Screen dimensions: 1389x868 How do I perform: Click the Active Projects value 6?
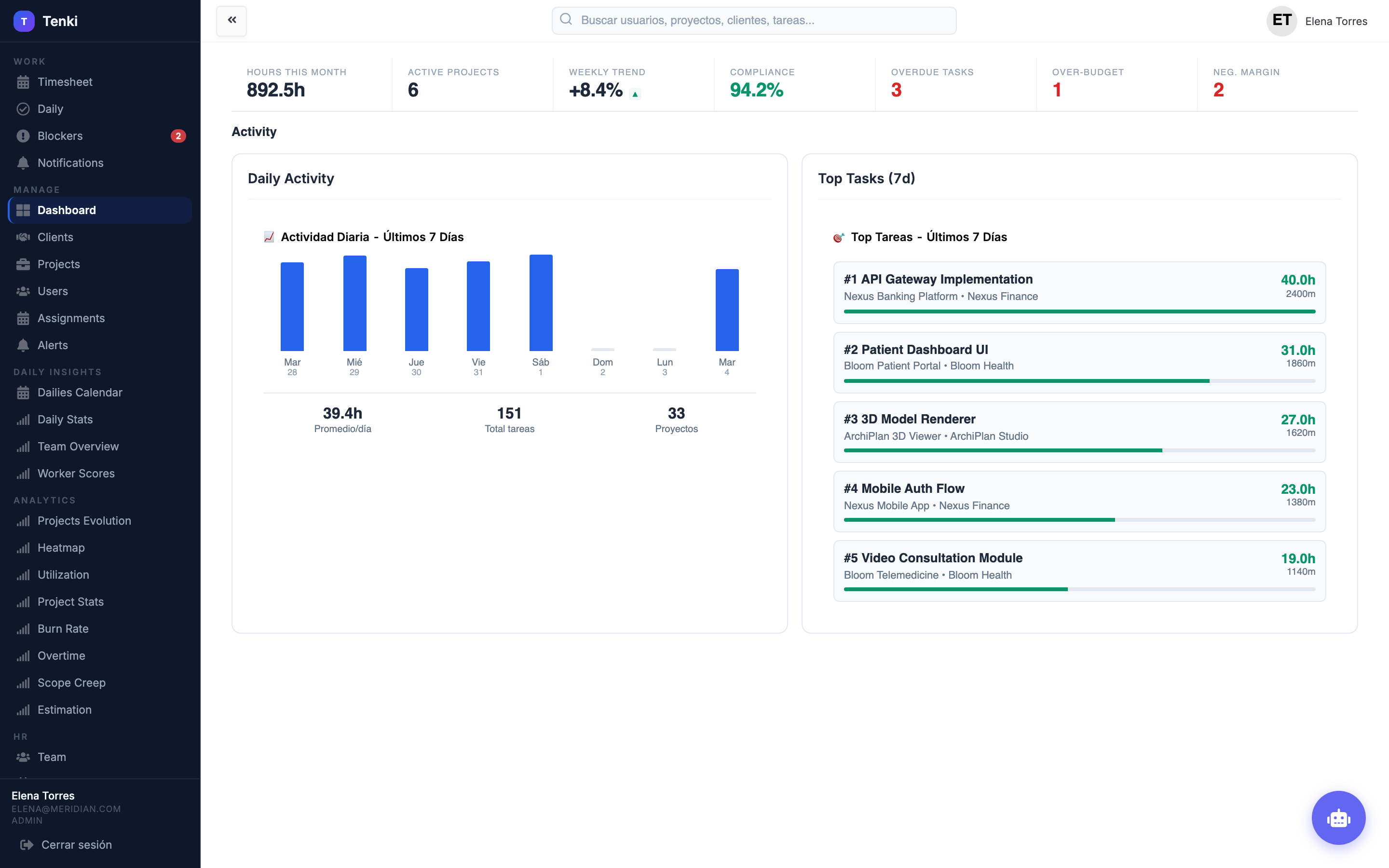(413, 90)
